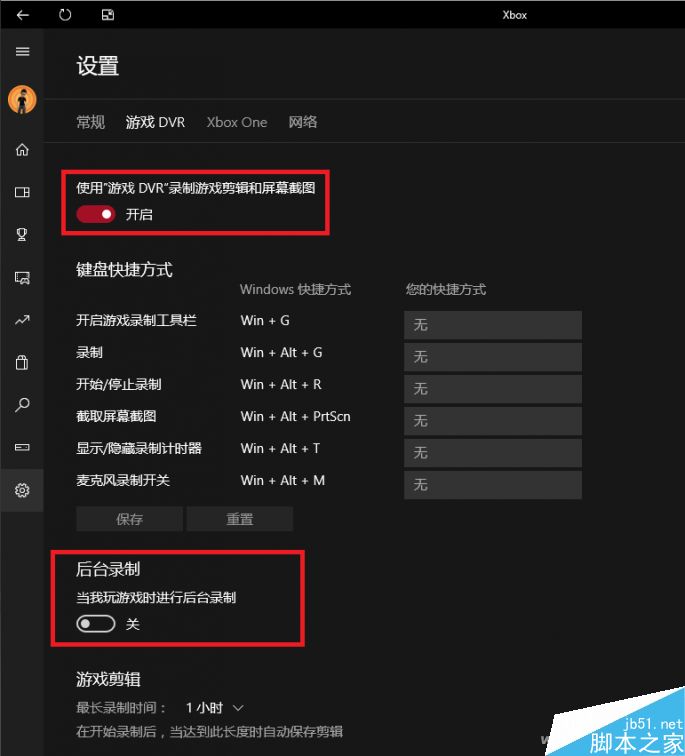Viewport: 685px width, 756px height.
Task: Select the 游戏 DVR tab
Action: click(155, 122)
